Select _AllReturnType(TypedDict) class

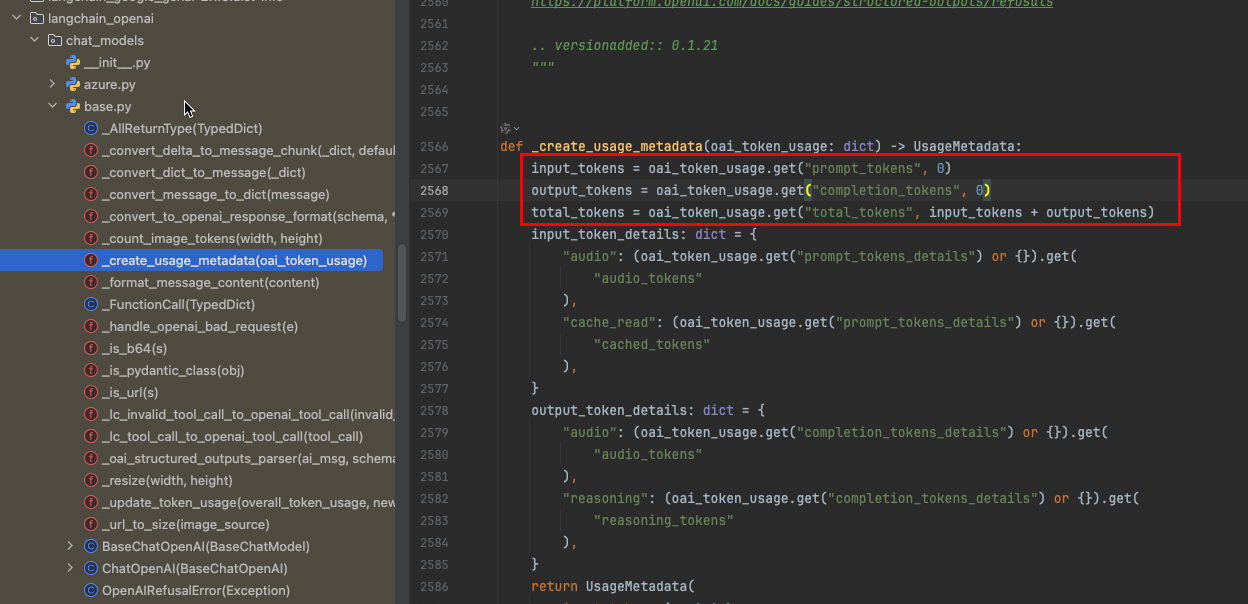[x=182, y=128]
